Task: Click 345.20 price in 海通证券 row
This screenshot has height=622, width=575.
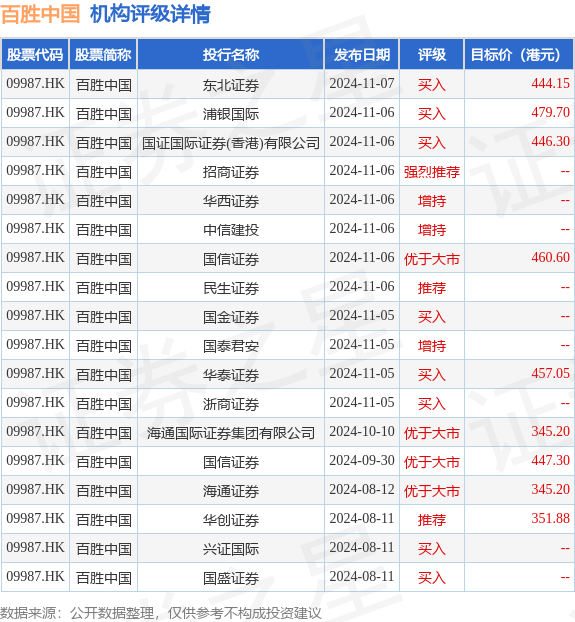Action: tap(550, 489)
